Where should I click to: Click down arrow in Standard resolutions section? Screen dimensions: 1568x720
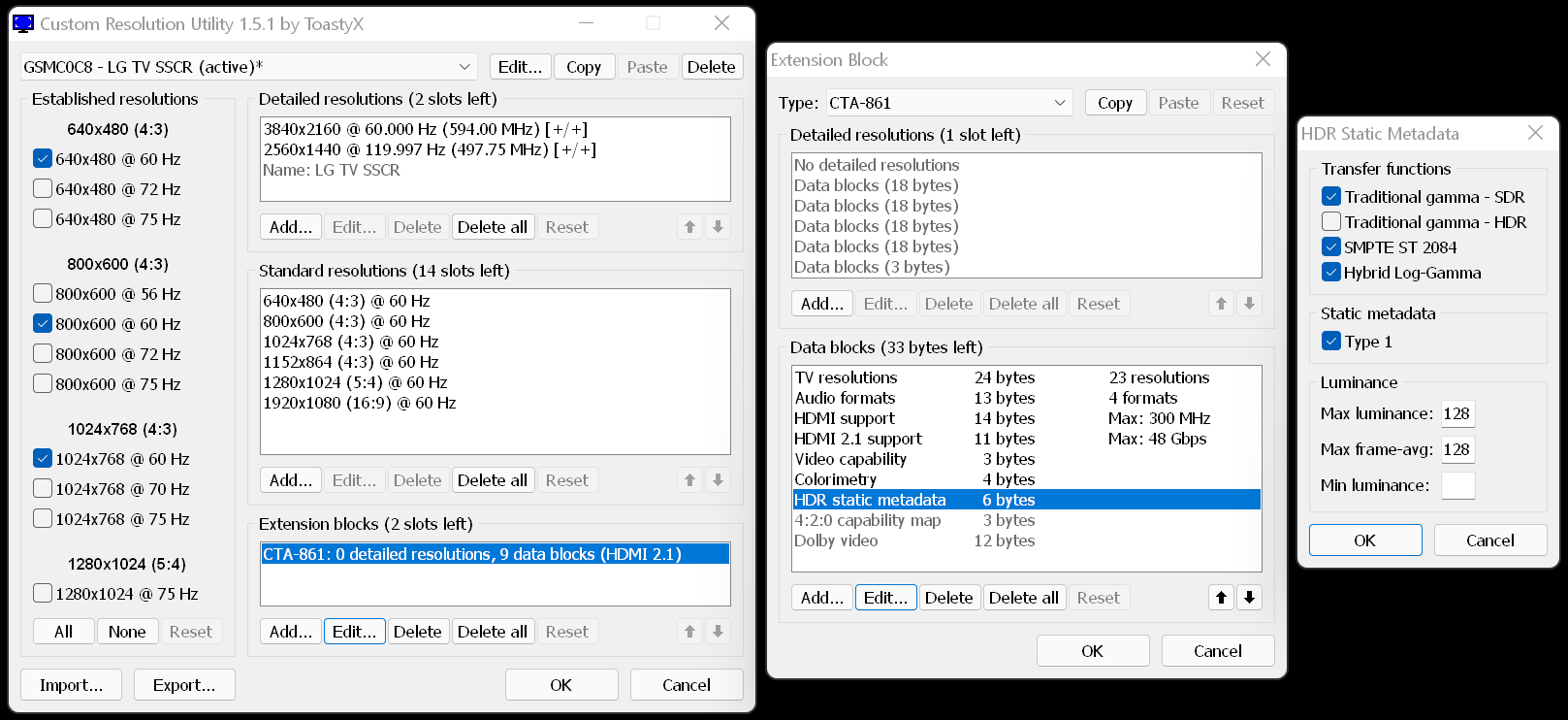(x=718, y=480)
